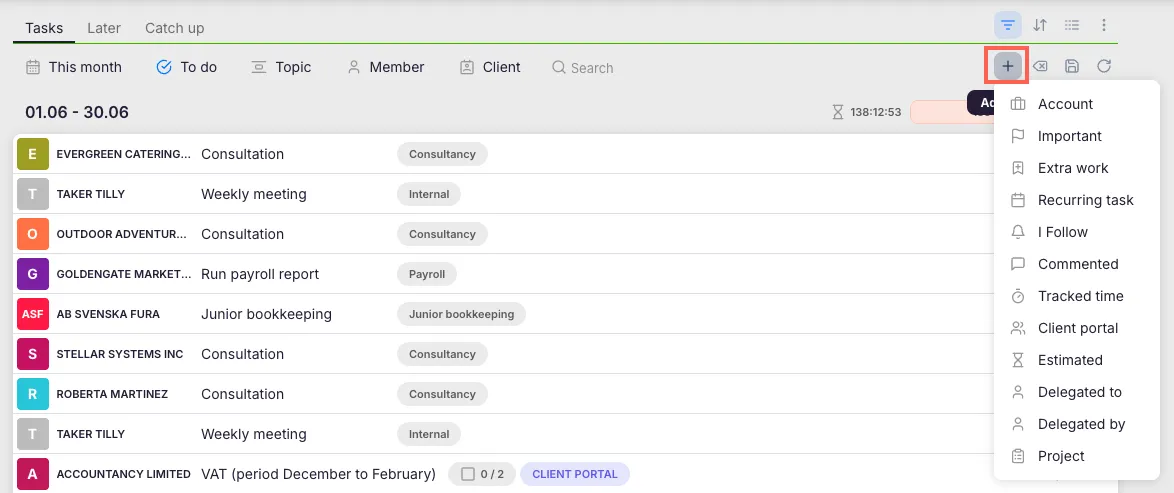This screenshot has height=493, width=1174.
Task: Open the To do status filter
Action: pos(187,67)
